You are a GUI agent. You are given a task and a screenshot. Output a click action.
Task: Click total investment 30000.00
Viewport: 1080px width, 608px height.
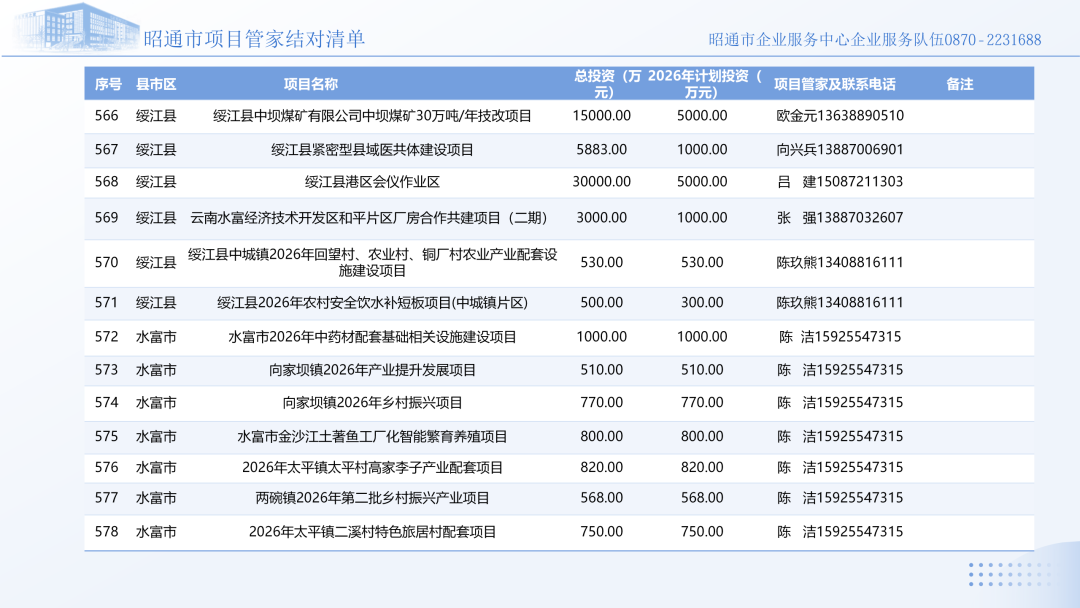(601, 182)
